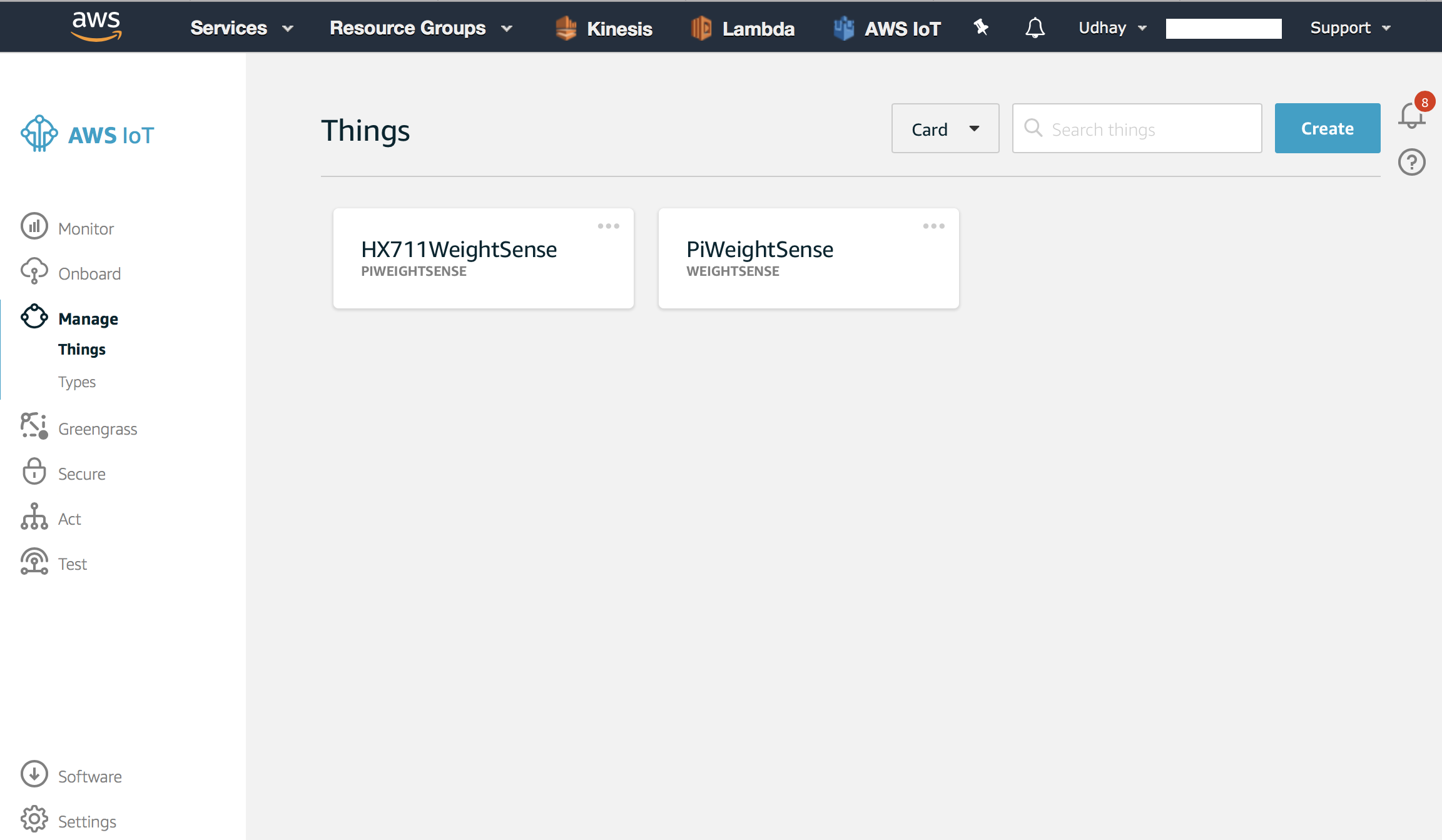Click the Software download icon

pos(34,774)
